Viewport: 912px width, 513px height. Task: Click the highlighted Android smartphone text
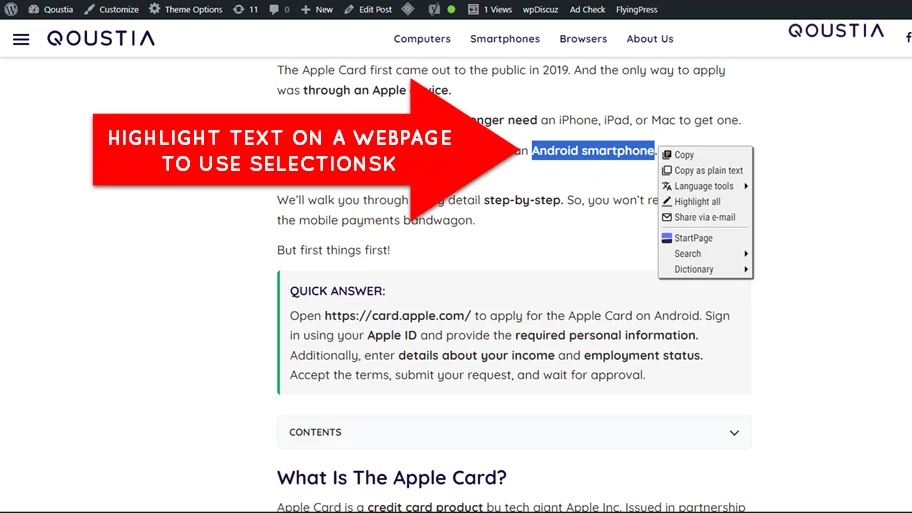point(593,151)
